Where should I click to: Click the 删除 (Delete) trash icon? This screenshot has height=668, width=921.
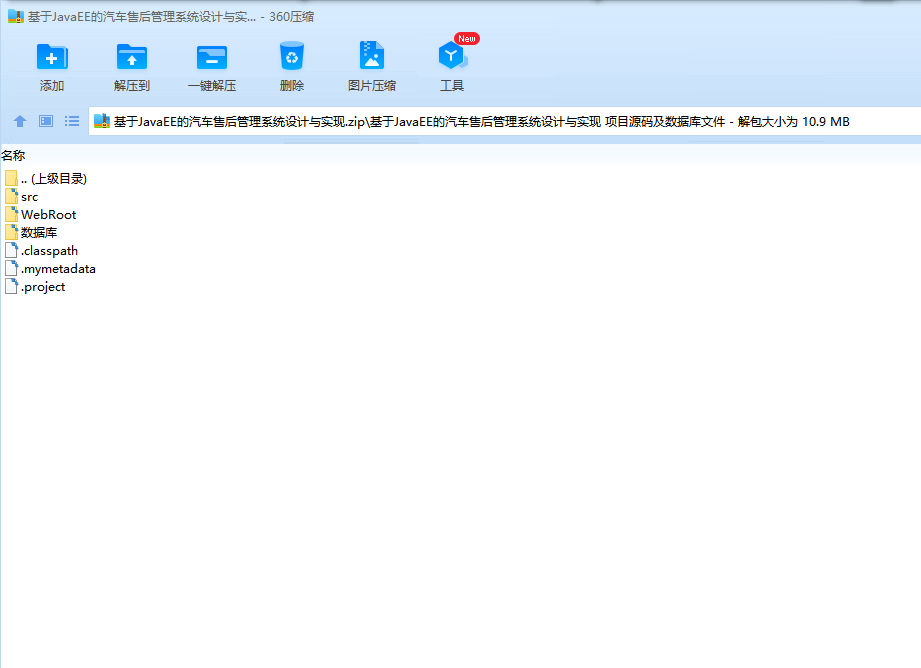point(291,56)
